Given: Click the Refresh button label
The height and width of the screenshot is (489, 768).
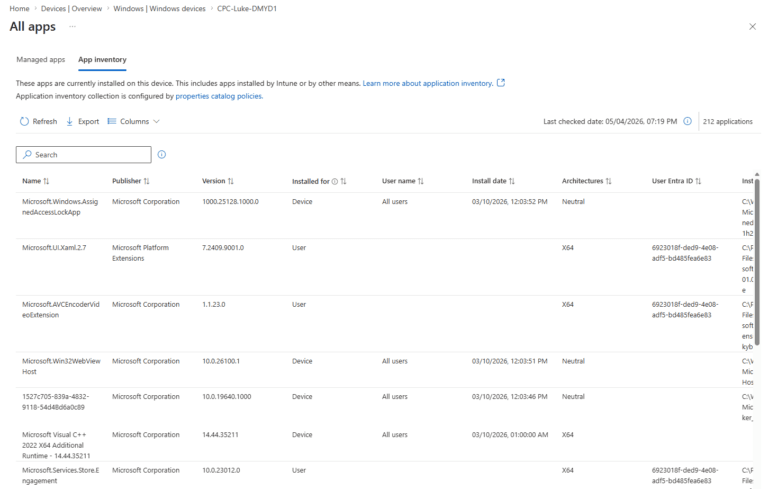Looking at the screenshot, I should (x=45, y=122).
